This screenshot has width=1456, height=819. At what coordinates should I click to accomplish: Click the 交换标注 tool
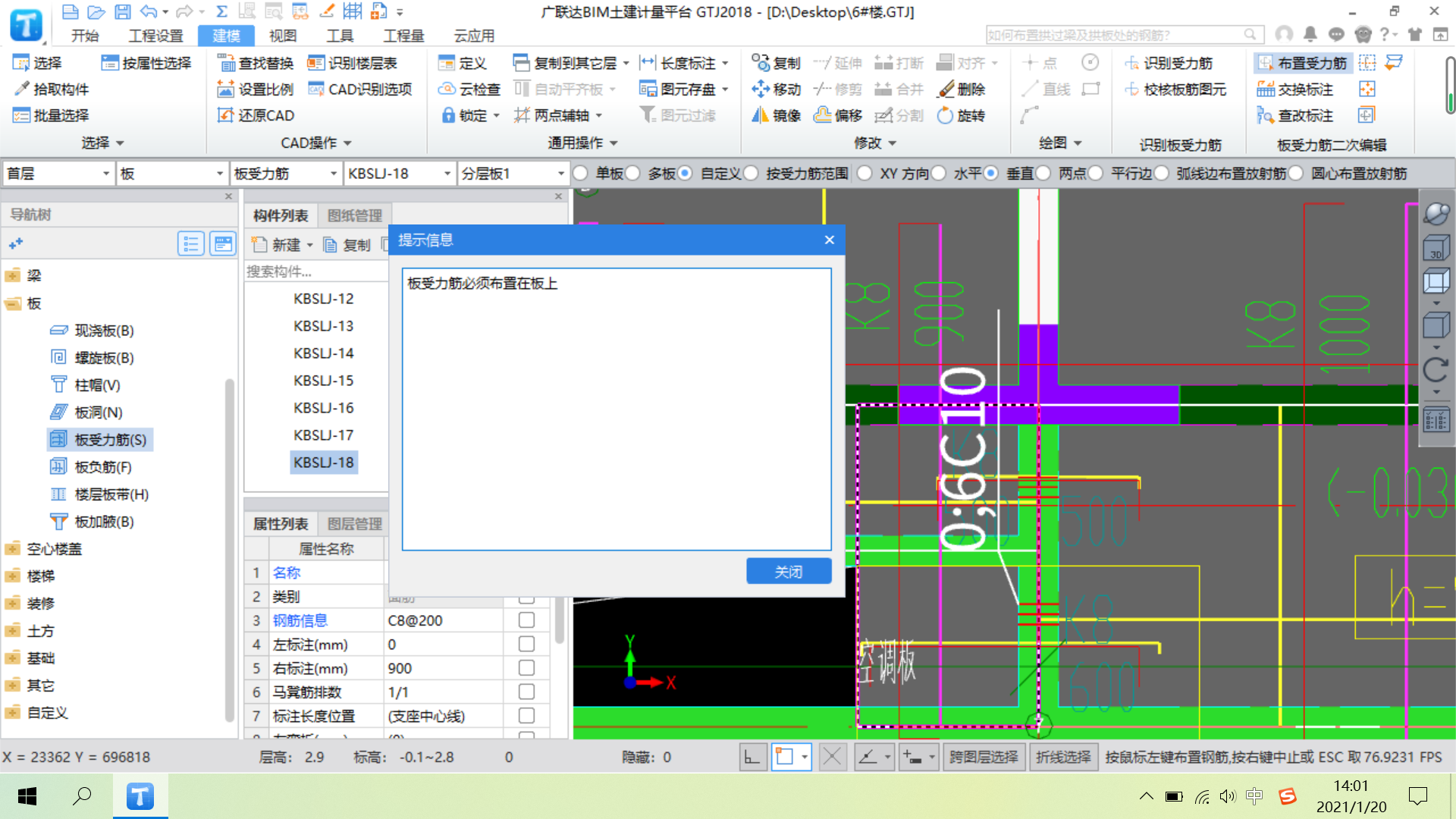1295,89
